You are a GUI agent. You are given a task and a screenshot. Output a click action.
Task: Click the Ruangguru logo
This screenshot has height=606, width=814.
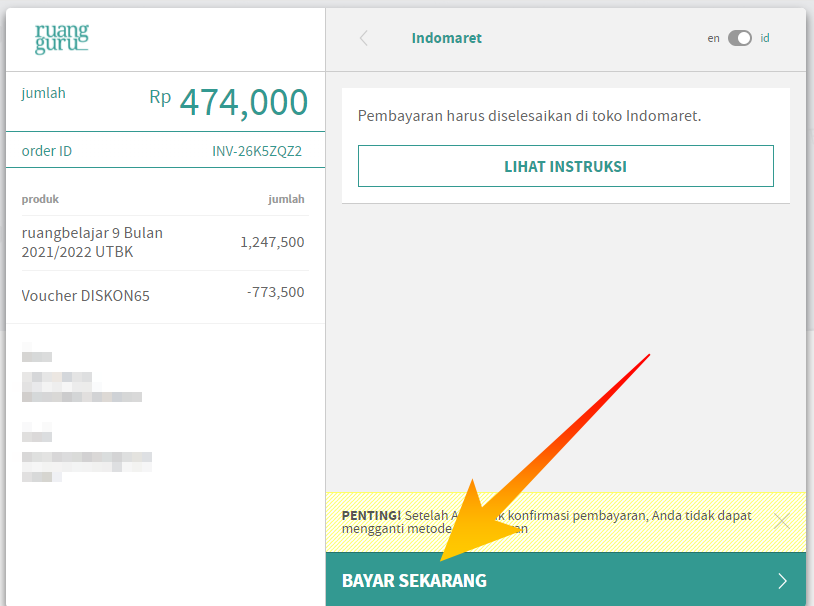point(63,38)
